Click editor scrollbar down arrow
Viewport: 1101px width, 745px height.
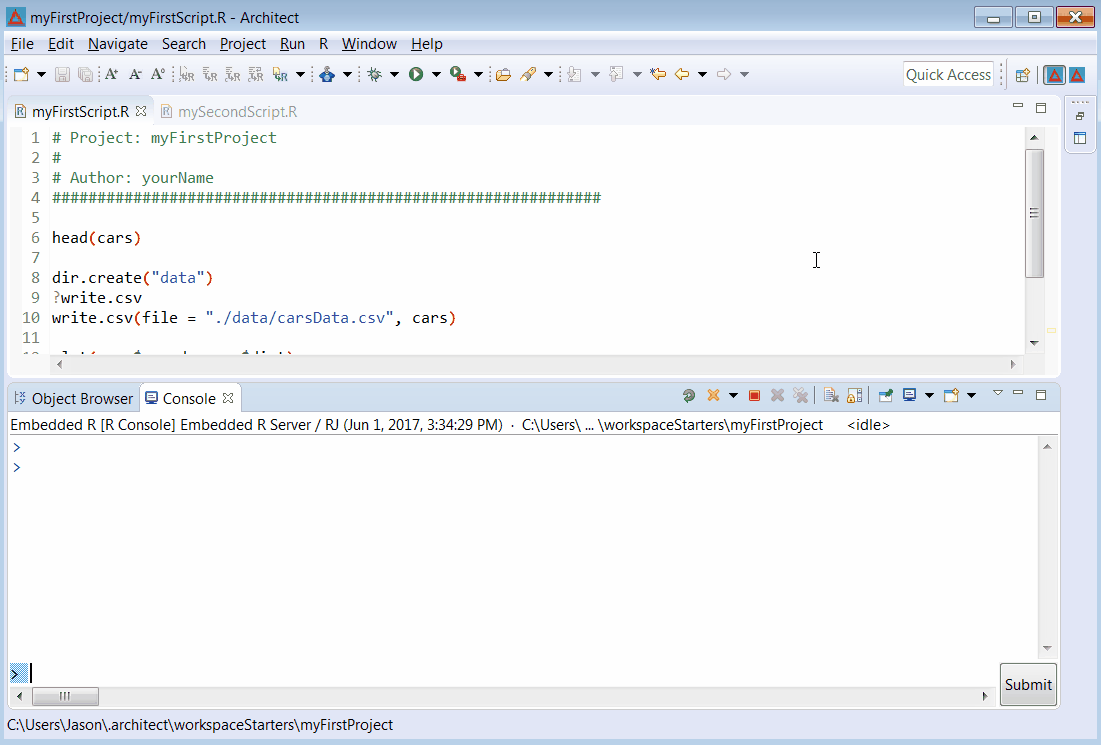click(x=1034, y=343)
